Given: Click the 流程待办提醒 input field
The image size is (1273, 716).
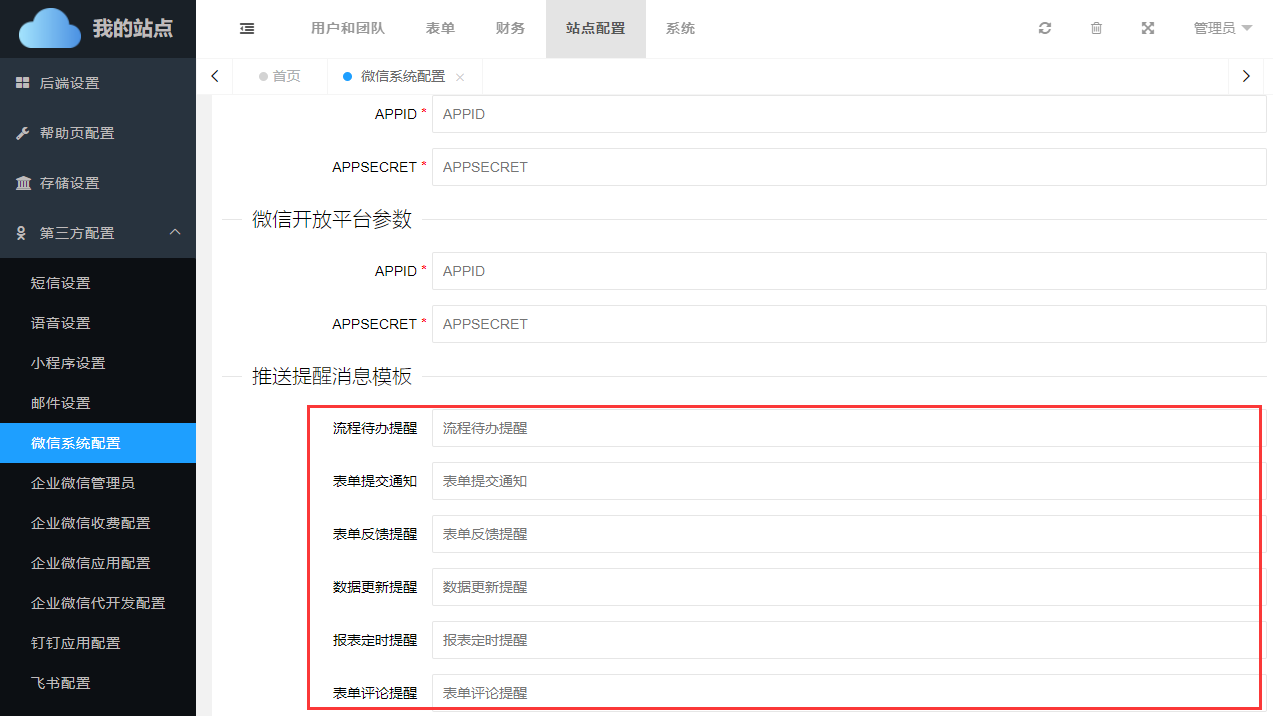Looking at the screenshot, I should click(x=848, y=428).
